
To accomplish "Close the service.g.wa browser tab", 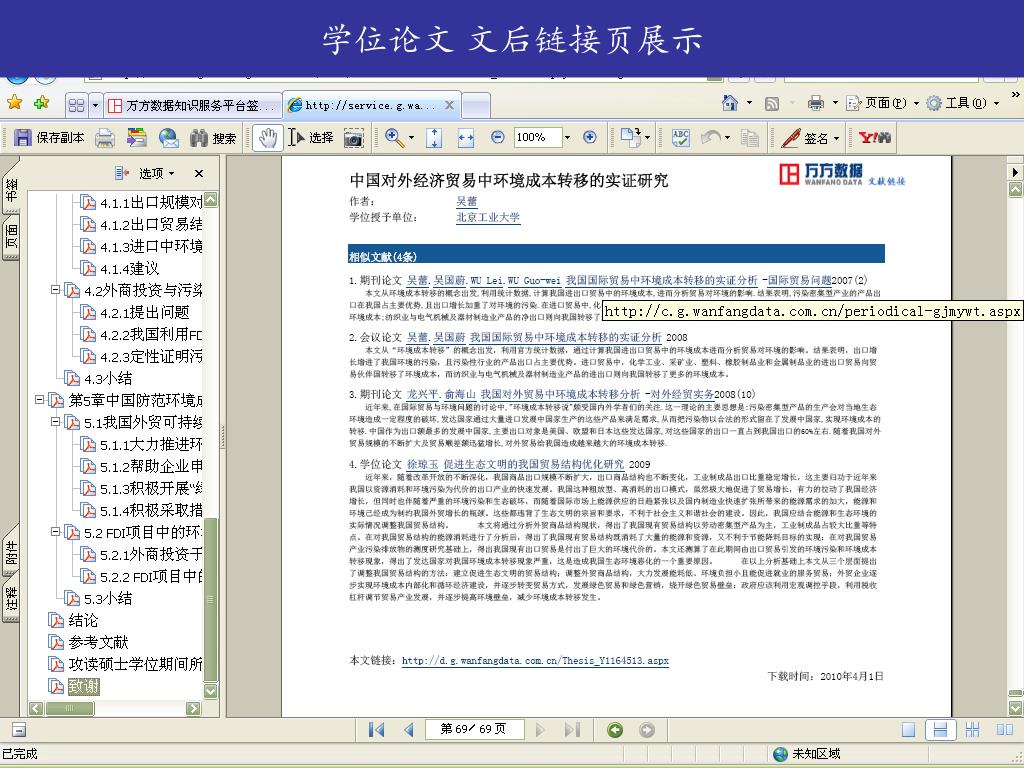I will click(x=449, y=104).
